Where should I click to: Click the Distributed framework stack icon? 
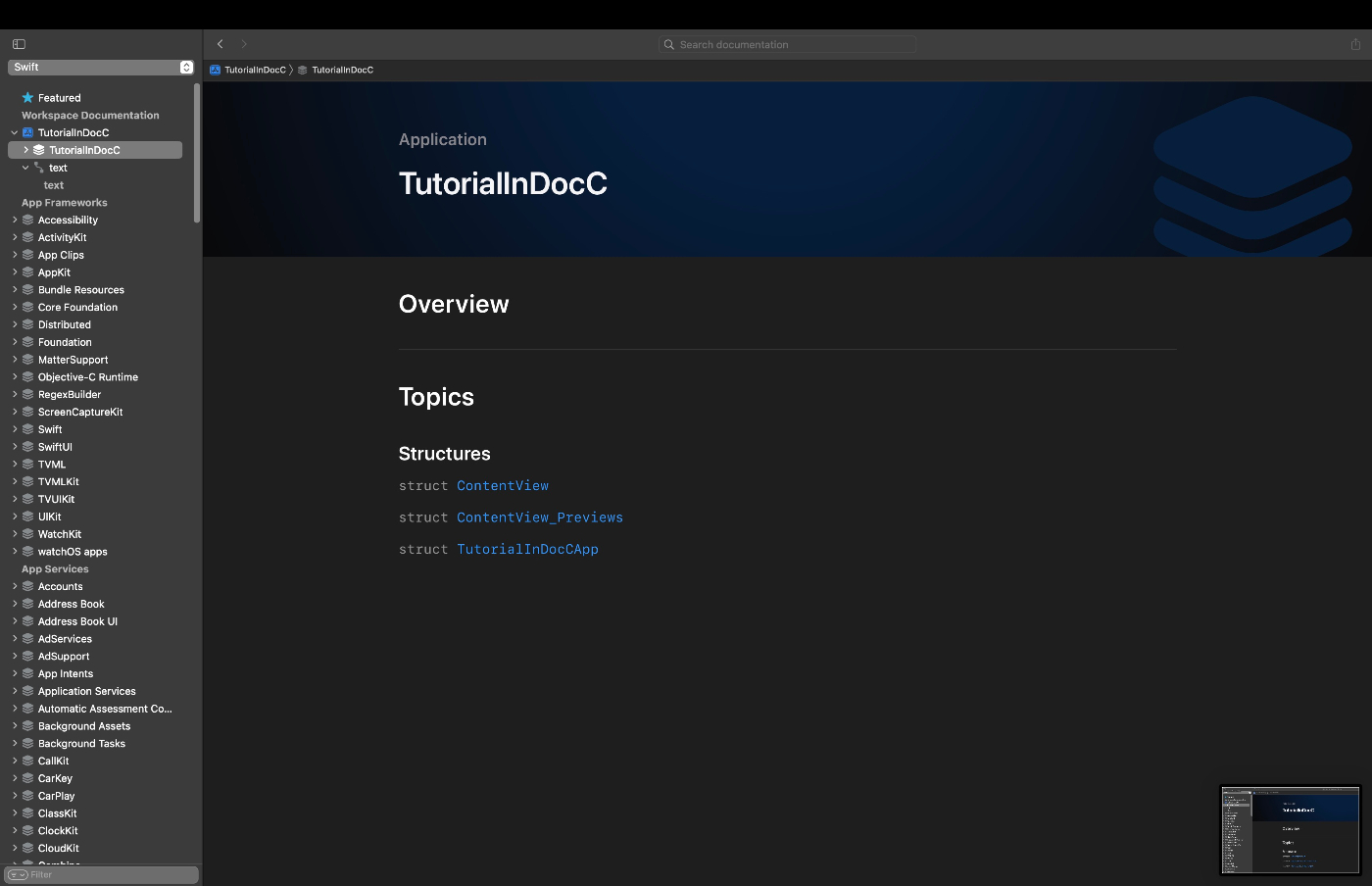coord(27,325)
